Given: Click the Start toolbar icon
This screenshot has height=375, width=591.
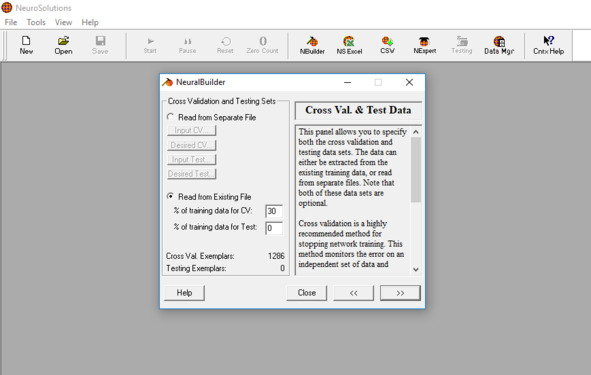Looking at the screenshot, I should tap(150, 45).
